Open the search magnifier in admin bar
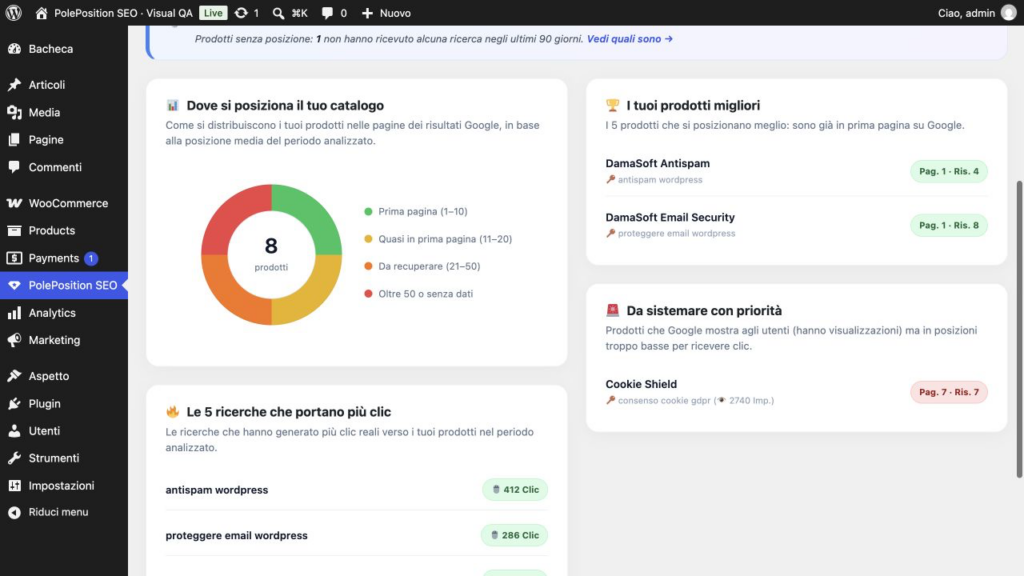Image resolution: width=1024 pixels, height=576 pixels. [278, 13]
